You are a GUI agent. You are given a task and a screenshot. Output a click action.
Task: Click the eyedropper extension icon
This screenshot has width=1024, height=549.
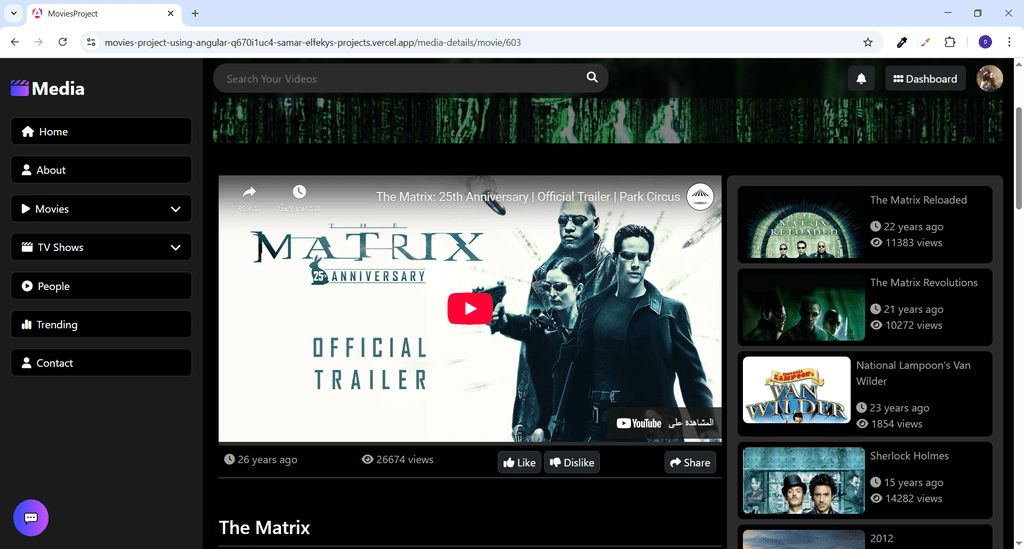tap(902, 42)
